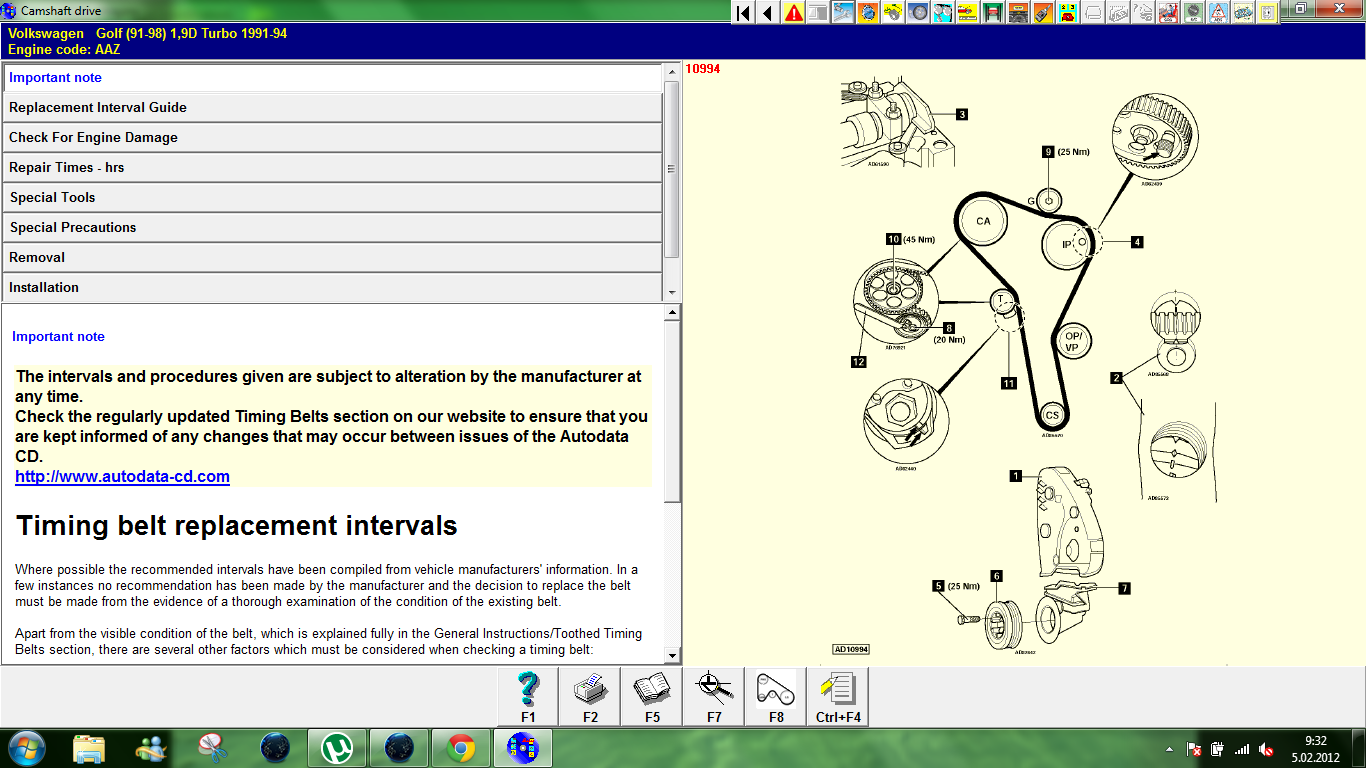The image size is (1366, 768).
Task: Open Windows Explorer from the taskbar
Action: click(x=89, y=747)
